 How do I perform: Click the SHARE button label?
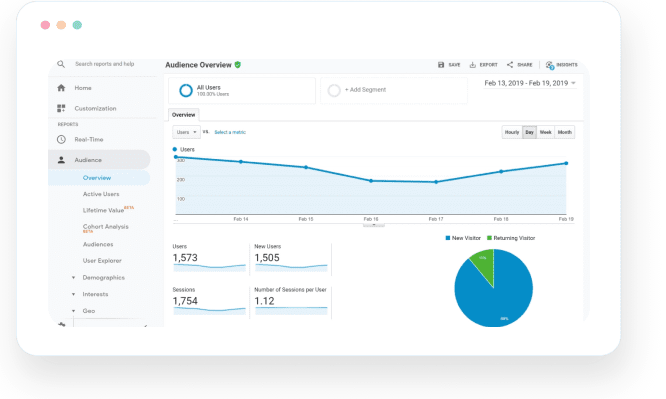tap(525, 65)
